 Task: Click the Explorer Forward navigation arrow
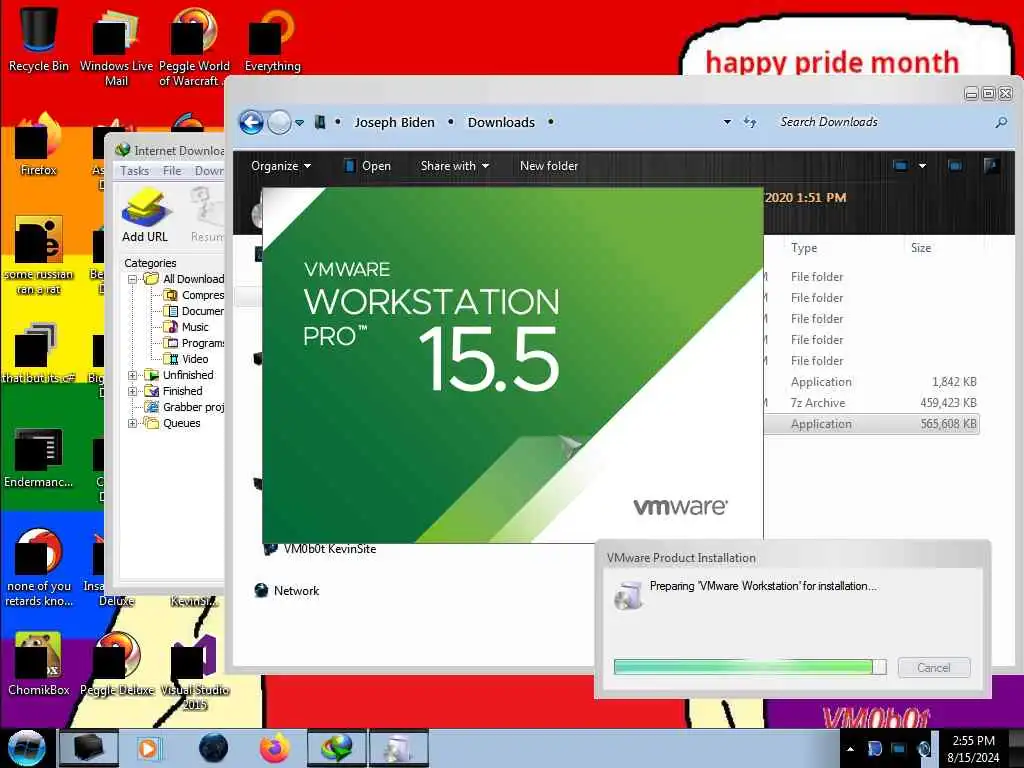point(280,122)
